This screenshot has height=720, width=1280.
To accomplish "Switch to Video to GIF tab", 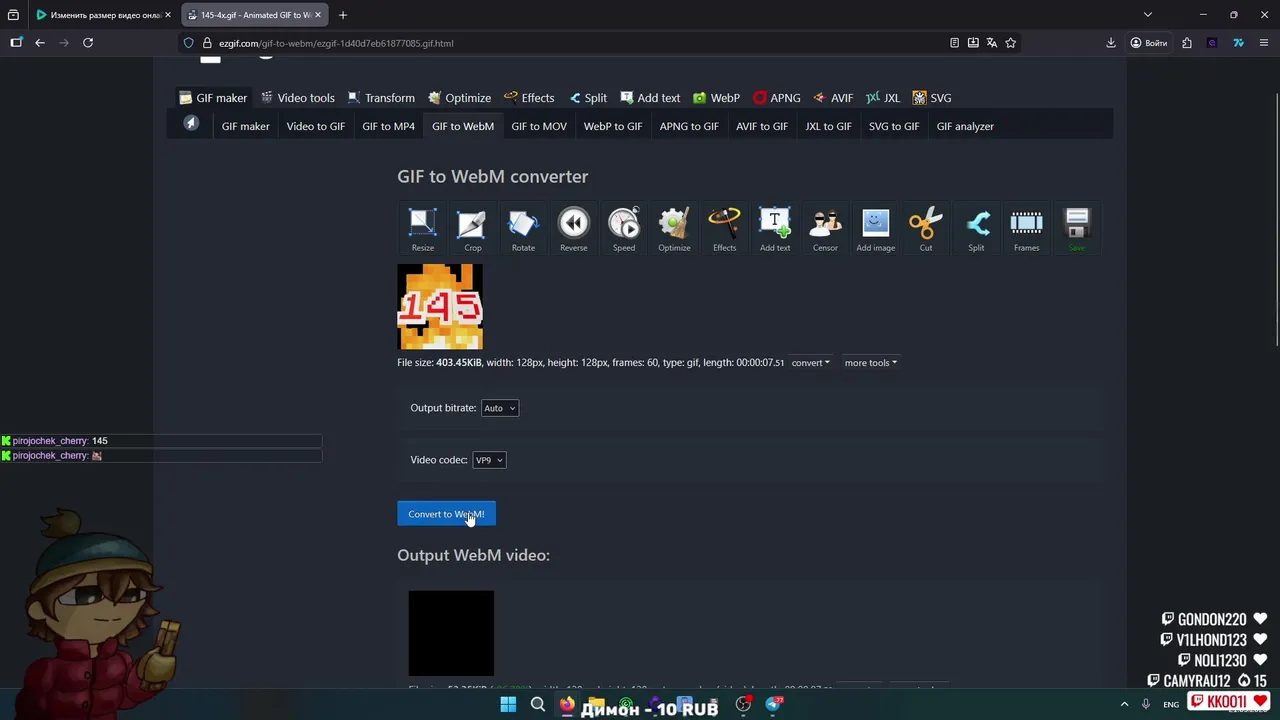I will (x=315, y=126).
